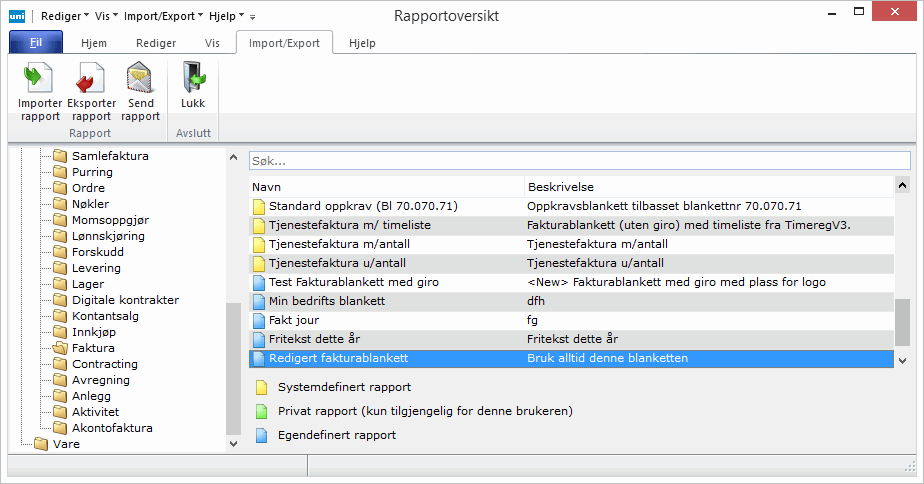This screenshot has width=924, height=484.
Task: Select the Faktura open folder icon
Action: (x=60, y=348)
